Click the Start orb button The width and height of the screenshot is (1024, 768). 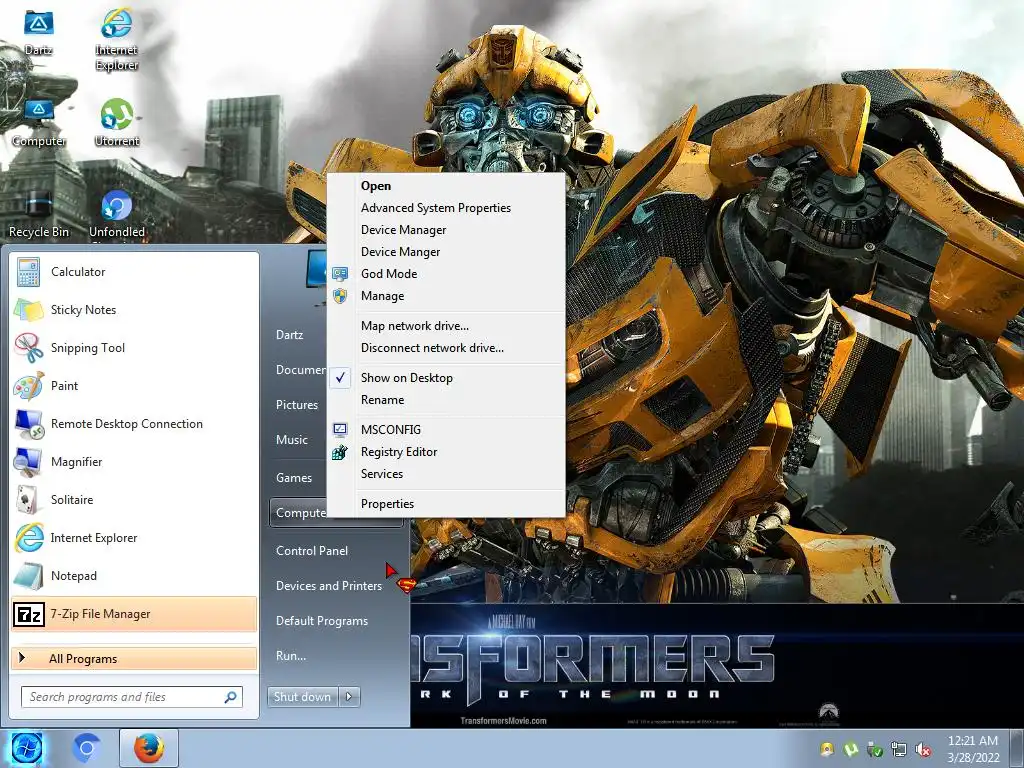(27, 748)
